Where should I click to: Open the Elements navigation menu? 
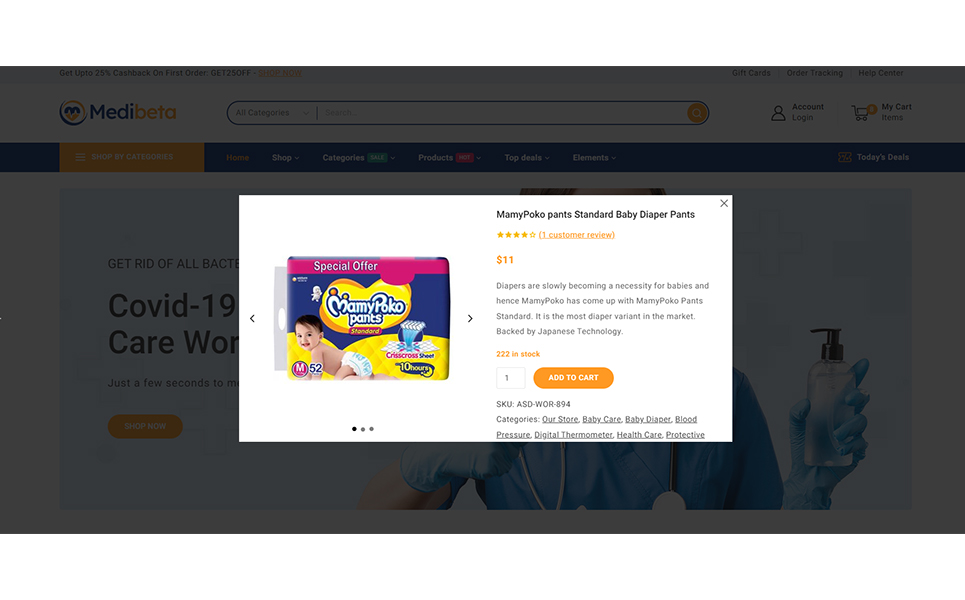594,158
